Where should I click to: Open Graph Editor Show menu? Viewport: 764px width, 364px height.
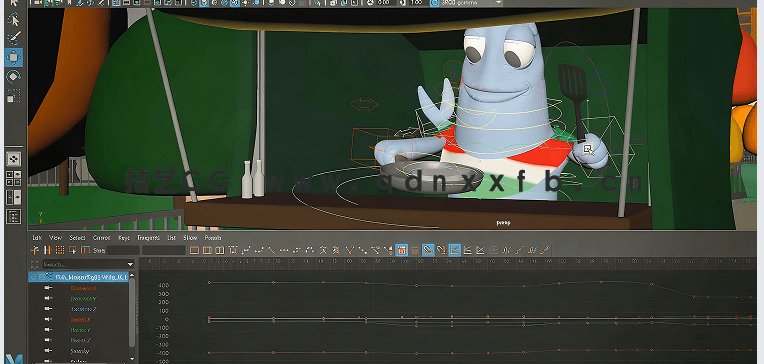point(190,238)
